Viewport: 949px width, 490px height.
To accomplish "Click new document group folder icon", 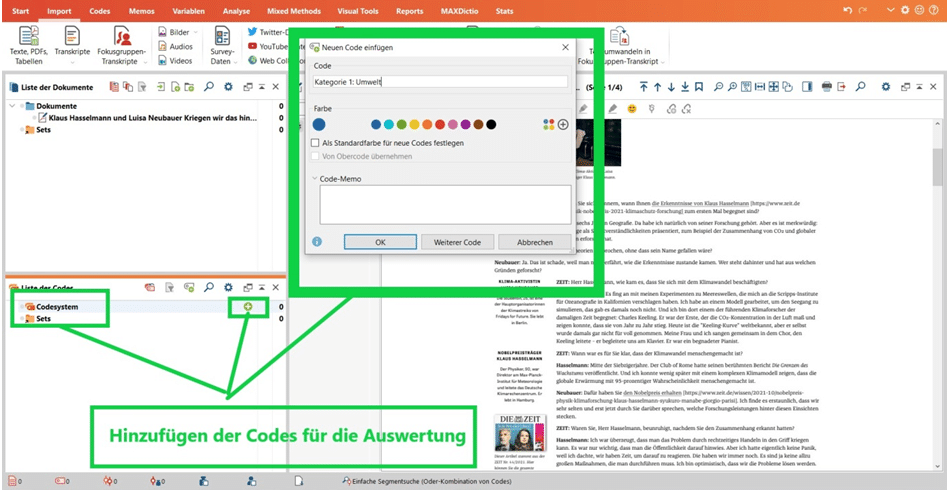I will pyautogui.click(x=189, y=87).
